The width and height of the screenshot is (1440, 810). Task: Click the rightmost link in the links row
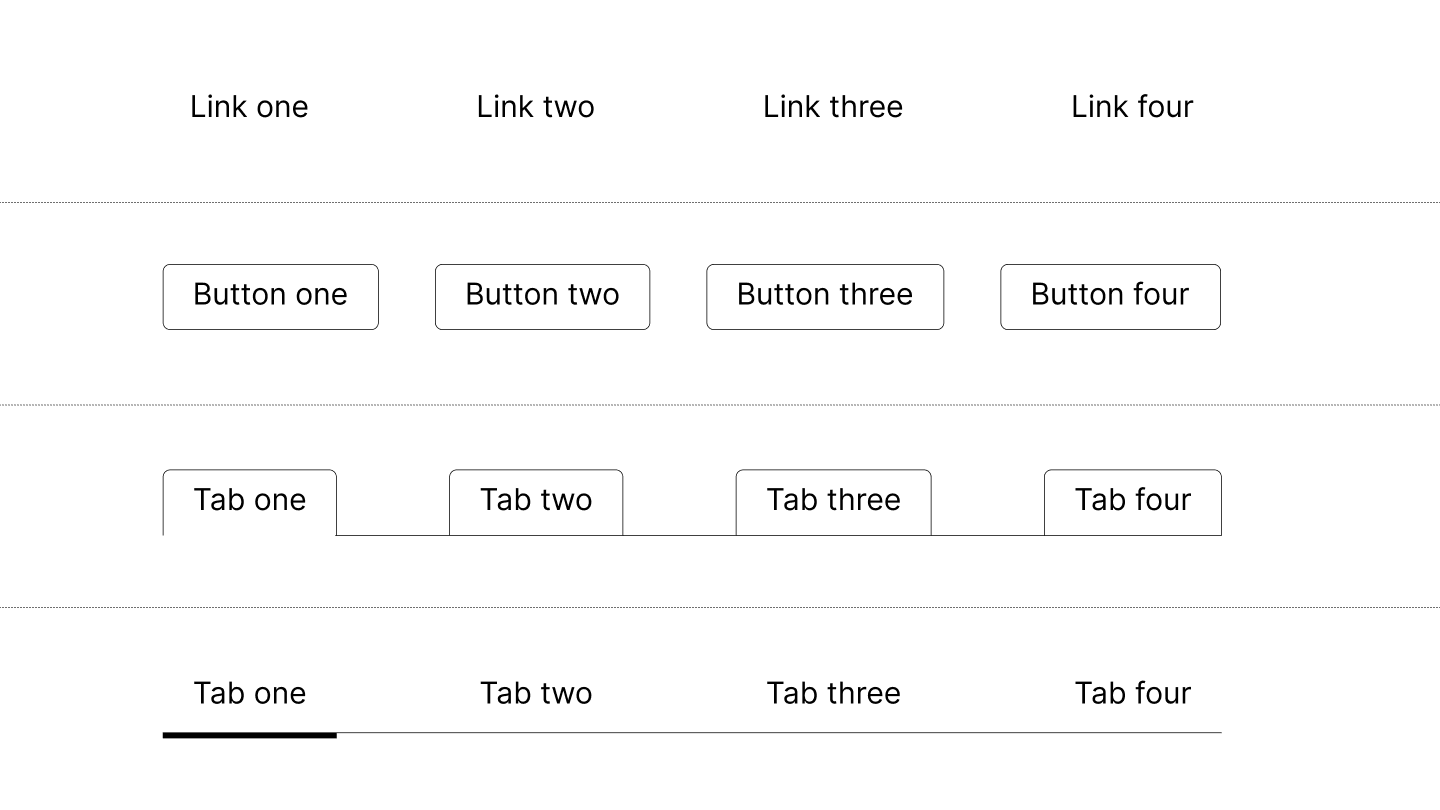tap(1132, 107)
